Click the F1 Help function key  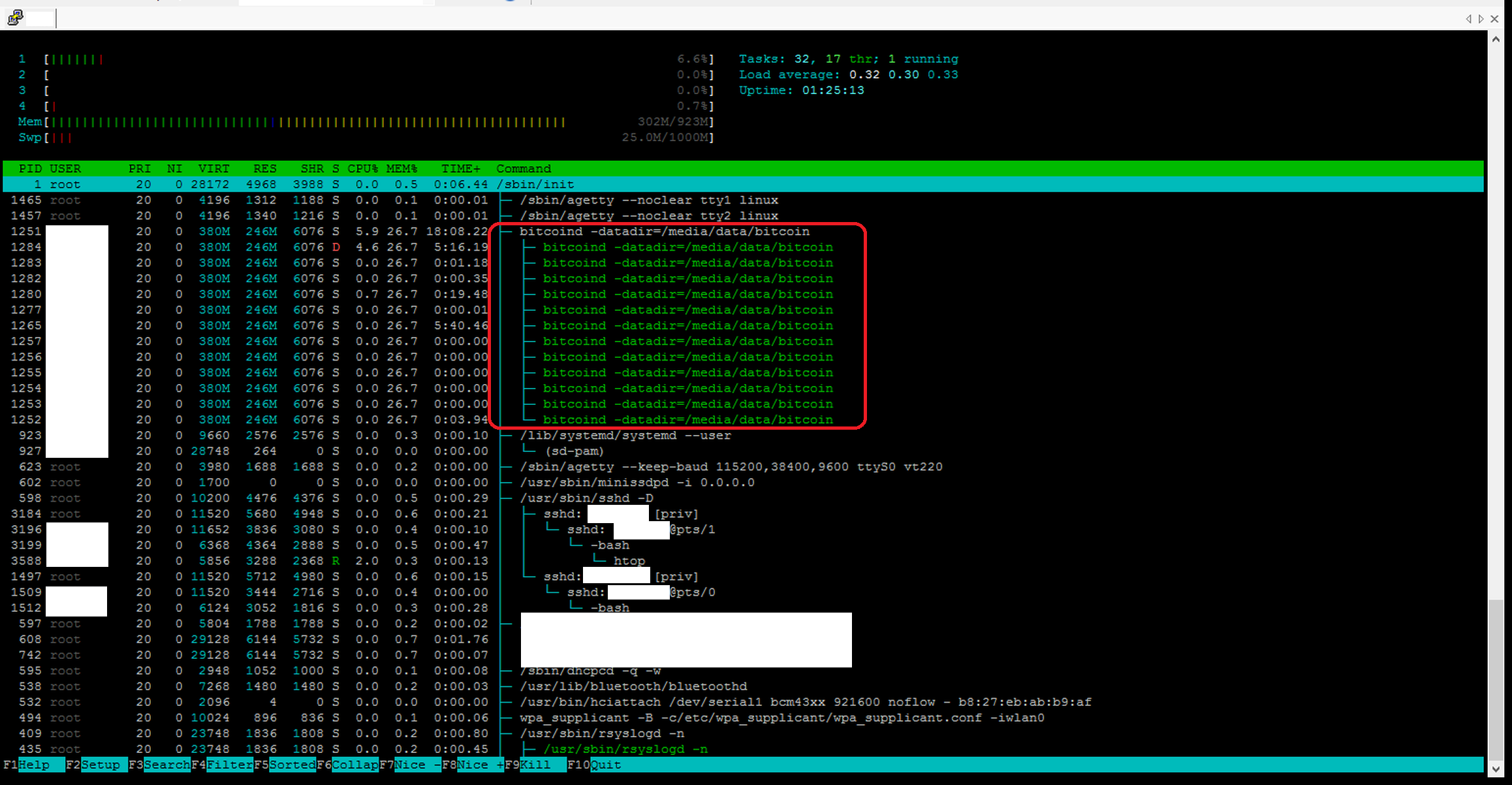[34, 765]
